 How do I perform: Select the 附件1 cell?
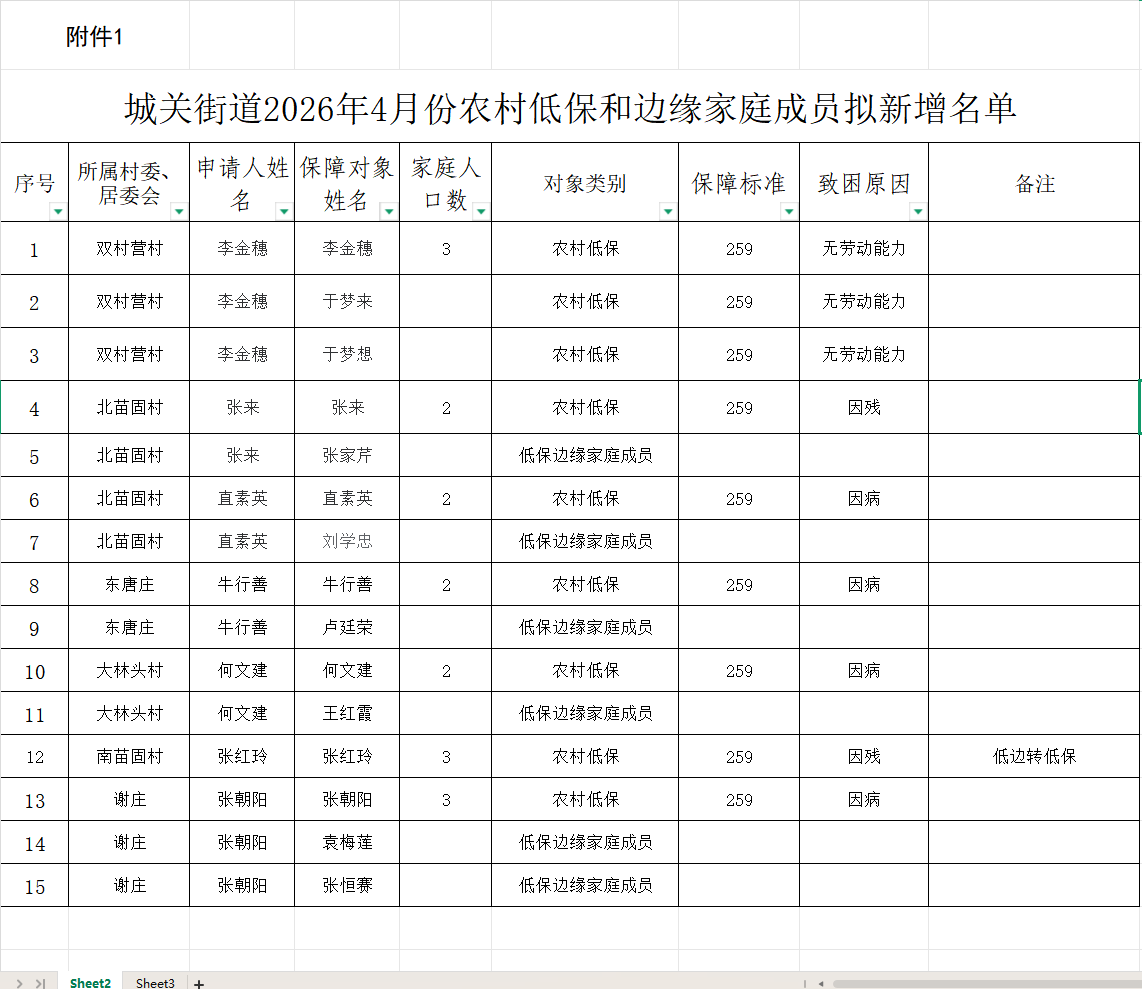tap(94, 38)
